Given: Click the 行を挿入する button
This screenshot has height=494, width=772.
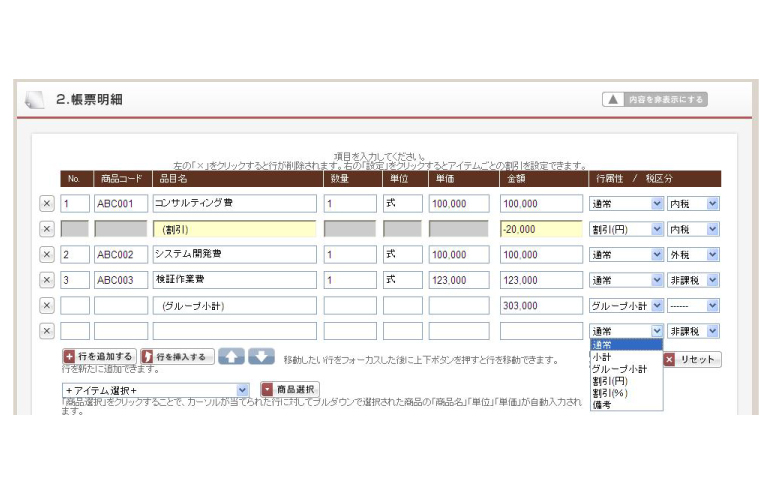Looking at the screenshot, I should 178,357.
